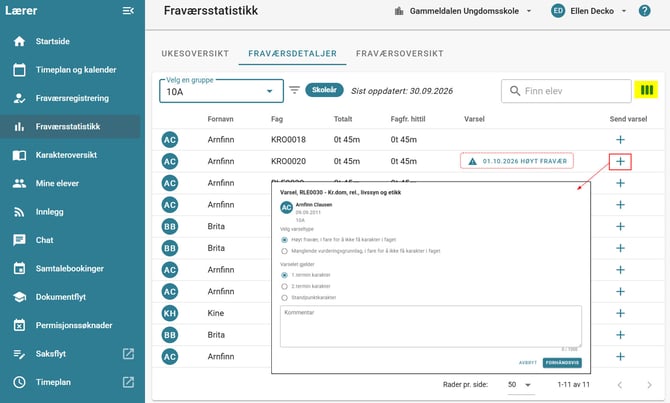The width and height of the screenshot is (670, 403).
Task: Click the KRO0018 subject cell
Action: click(288, 140)
